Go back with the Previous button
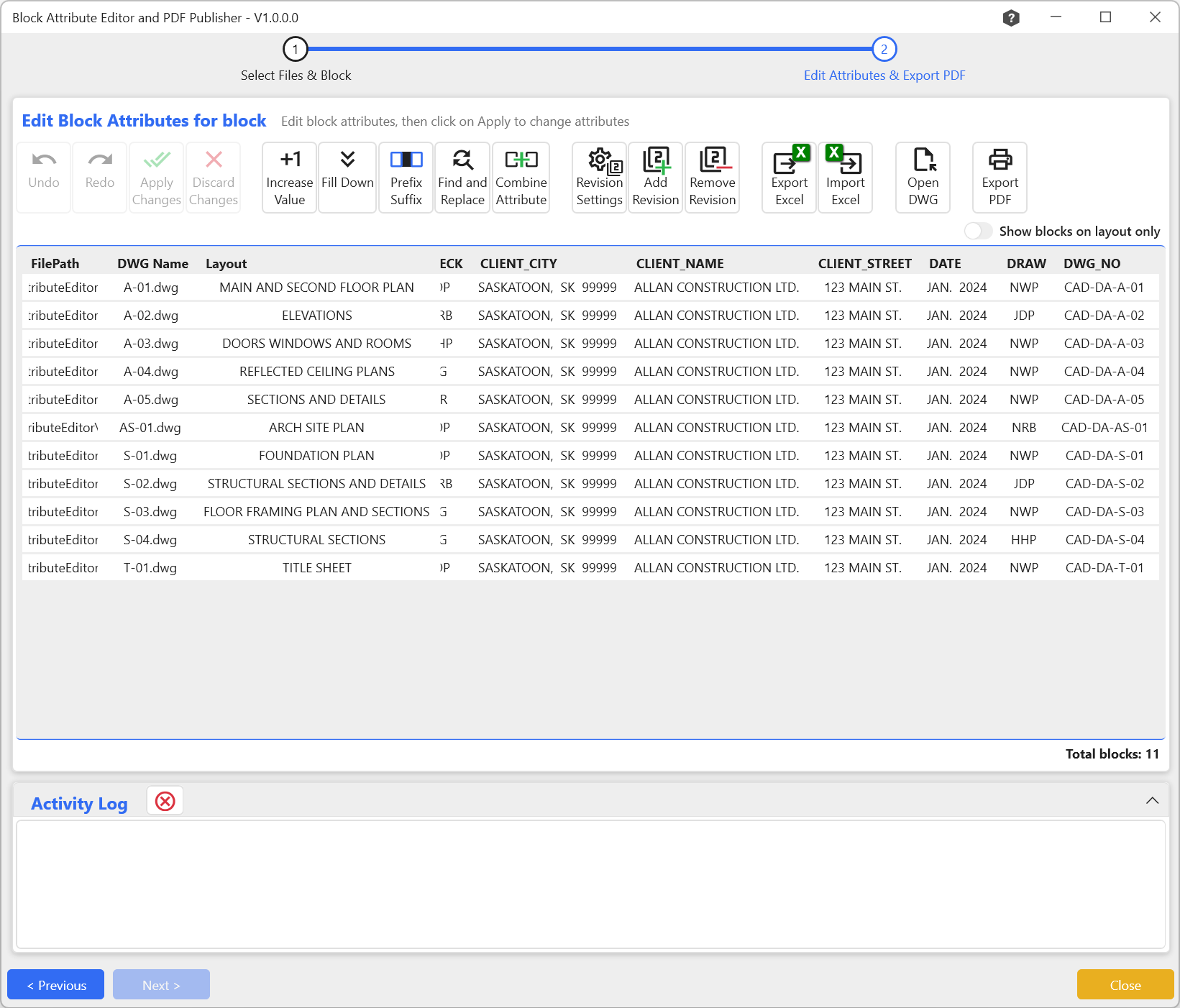Image resolution: width=1180 pixels, height=1008 pixels. pos(56,985)
